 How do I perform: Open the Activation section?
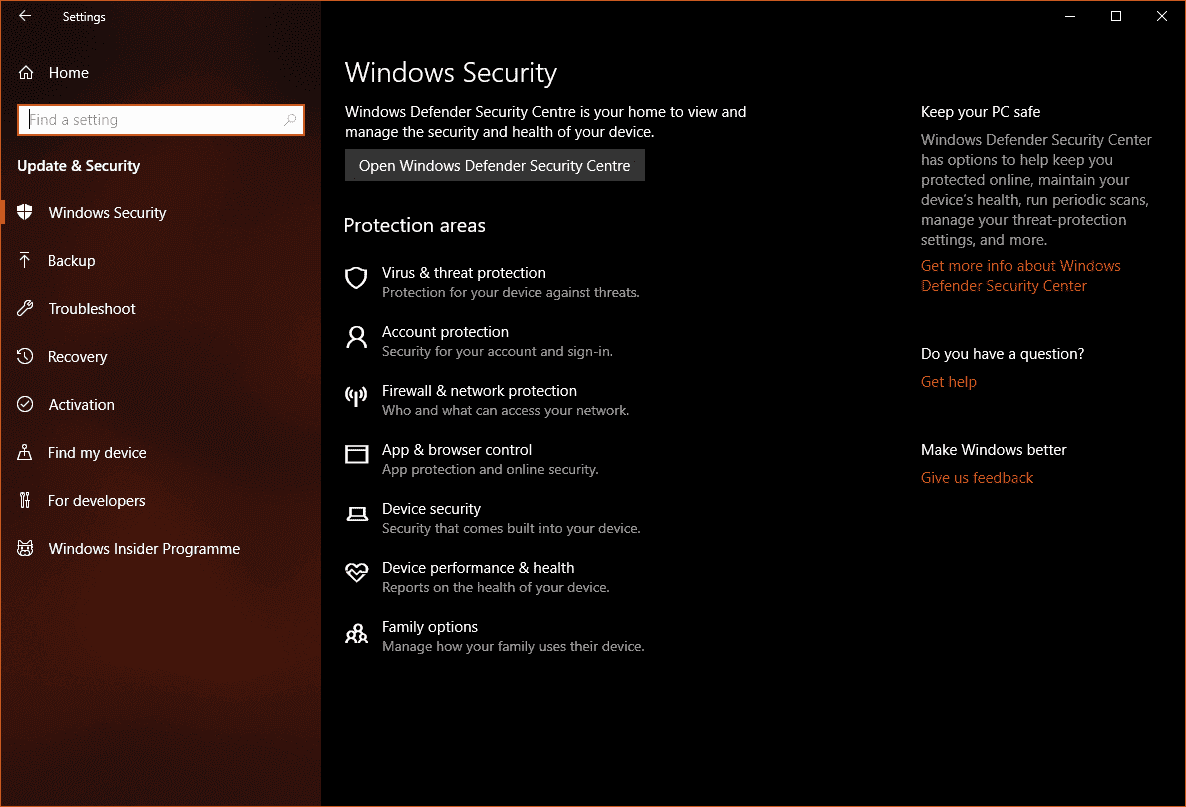160,405
